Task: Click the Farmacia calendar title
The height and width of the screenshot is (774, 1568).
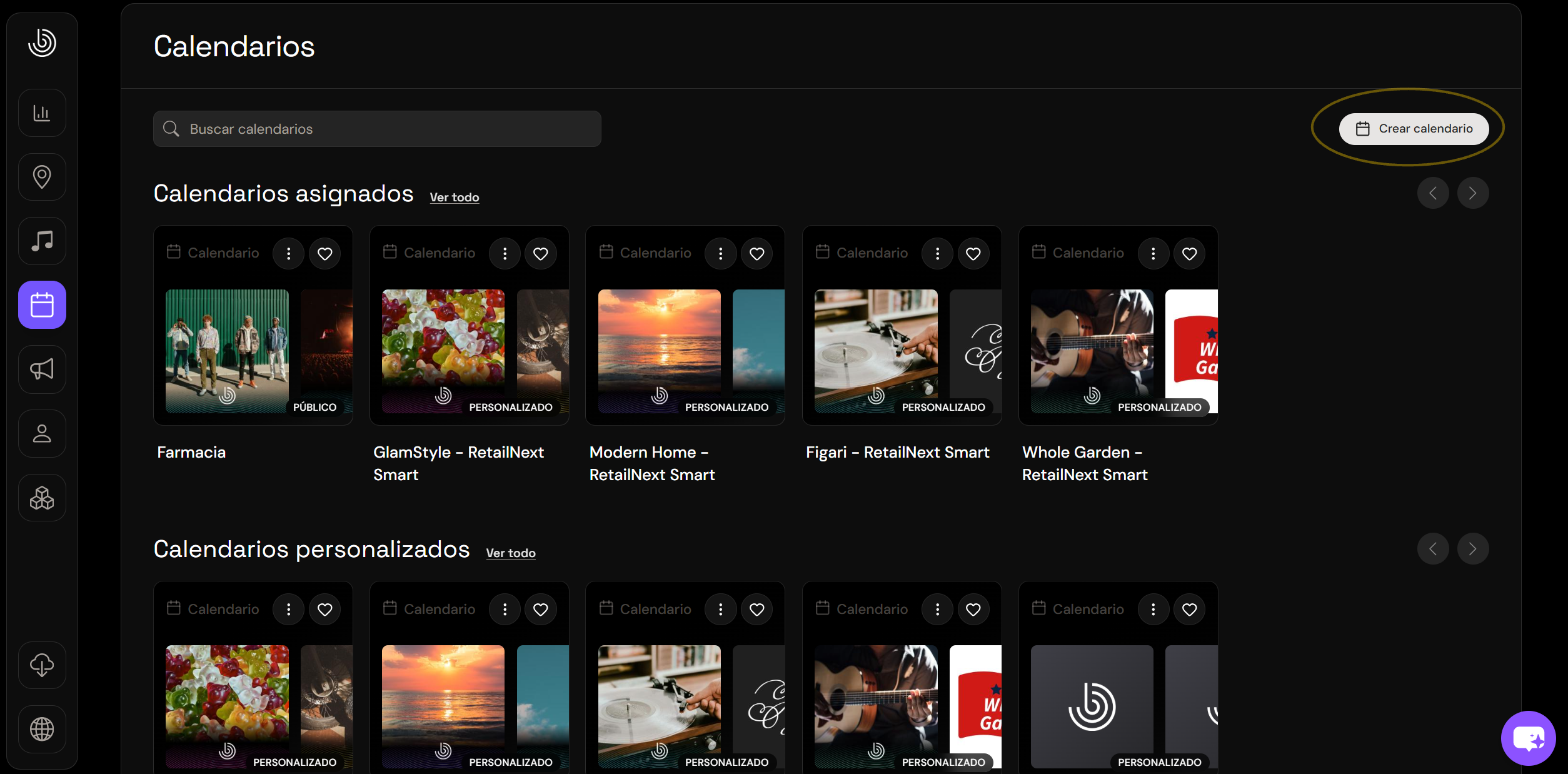Action: point(191,452)
